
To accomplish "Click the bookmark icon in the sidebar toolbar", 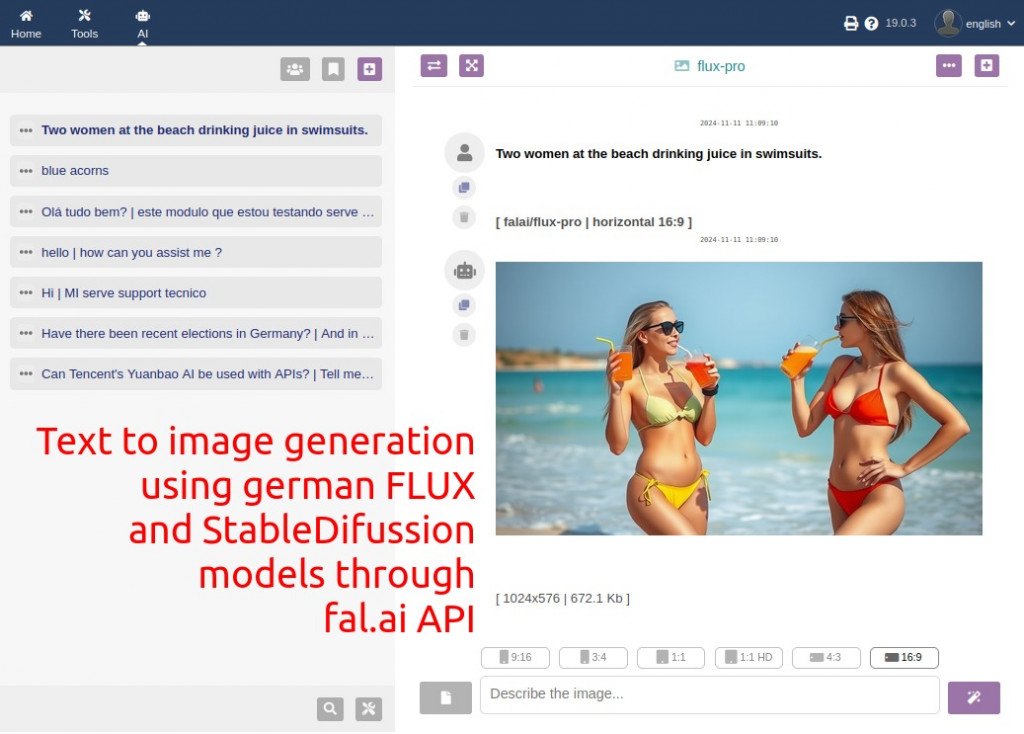I will pyautogui.click(x=333, y=69).
